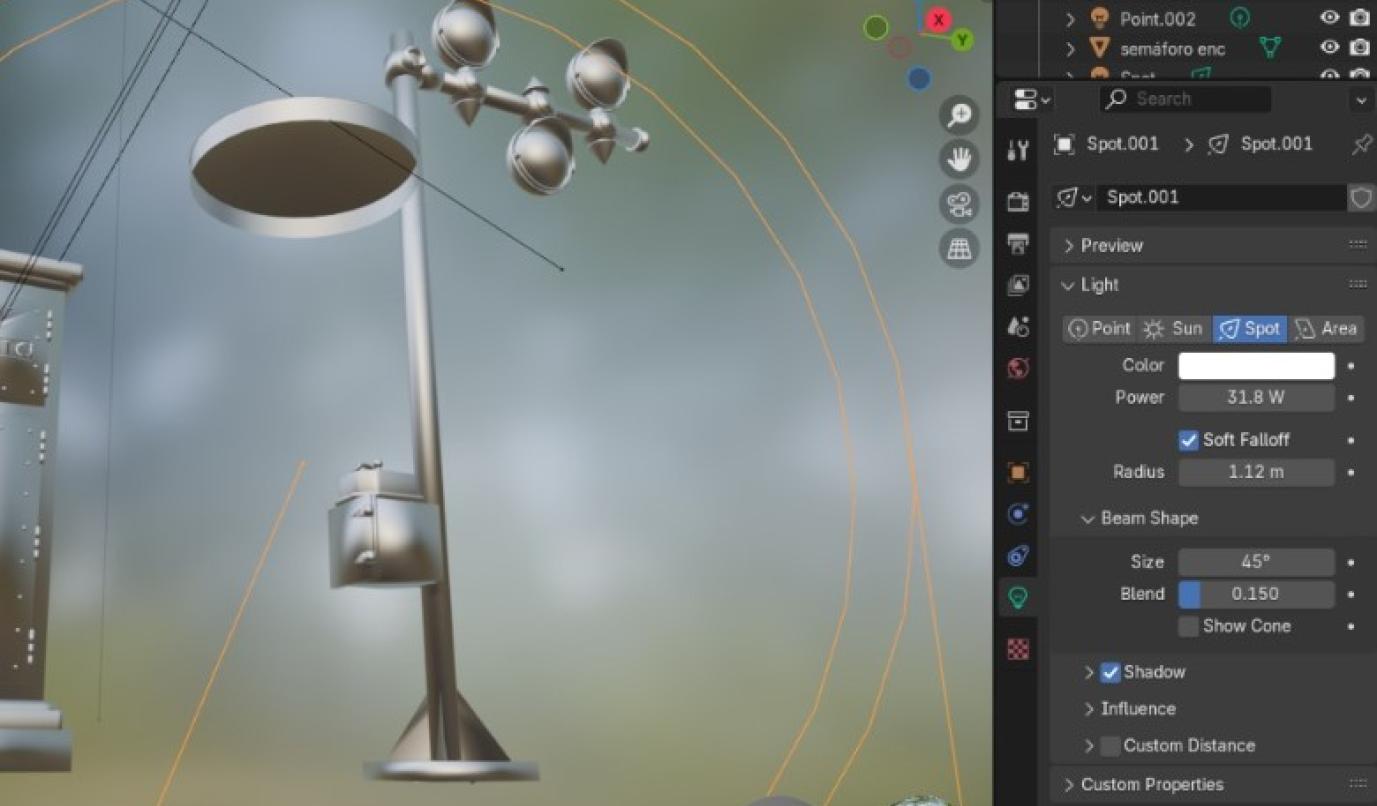Toggle the pin icon in properties header

[1361, 145]
